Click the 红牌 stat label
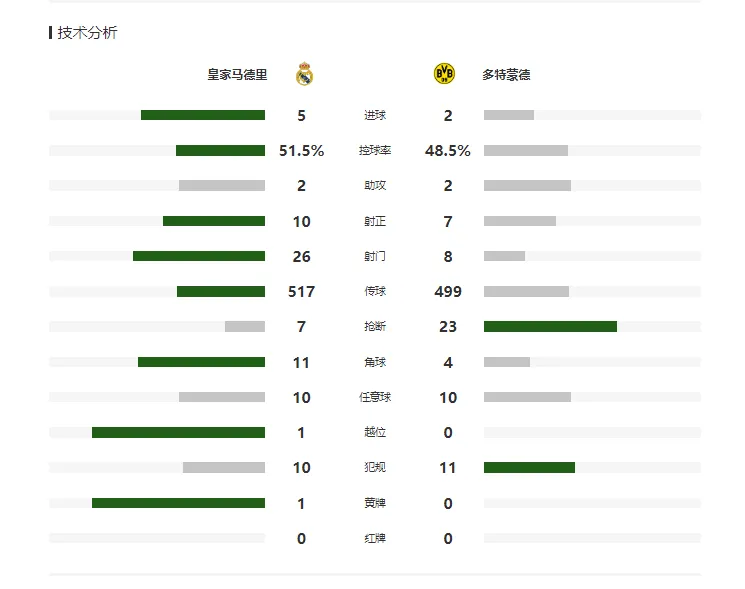745x589 pixels. pyautogui.click(x=375, y=538)
